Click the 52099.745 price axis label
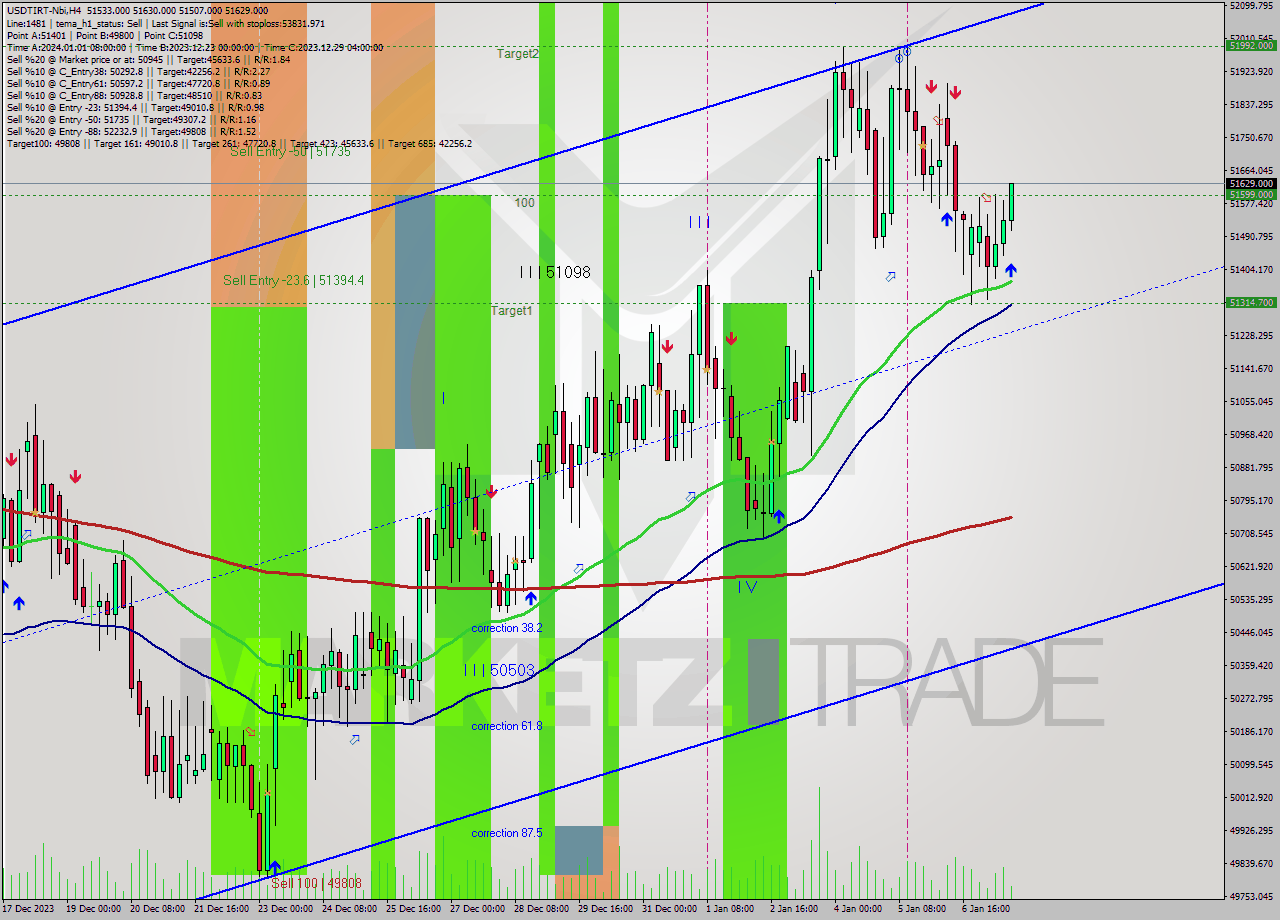 click(1251, 6)
